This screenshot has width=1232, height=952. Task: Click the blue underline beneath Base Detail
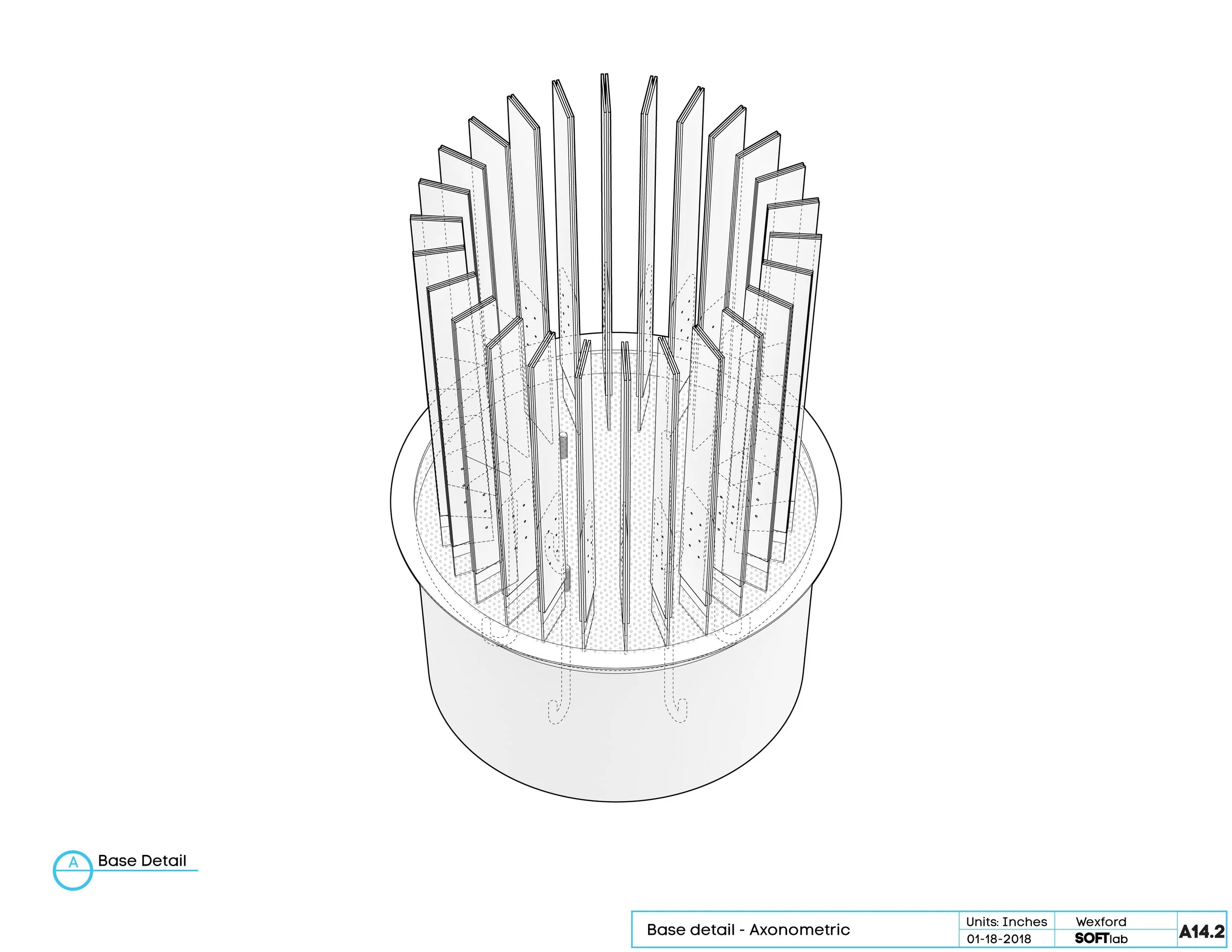(144, 871)
